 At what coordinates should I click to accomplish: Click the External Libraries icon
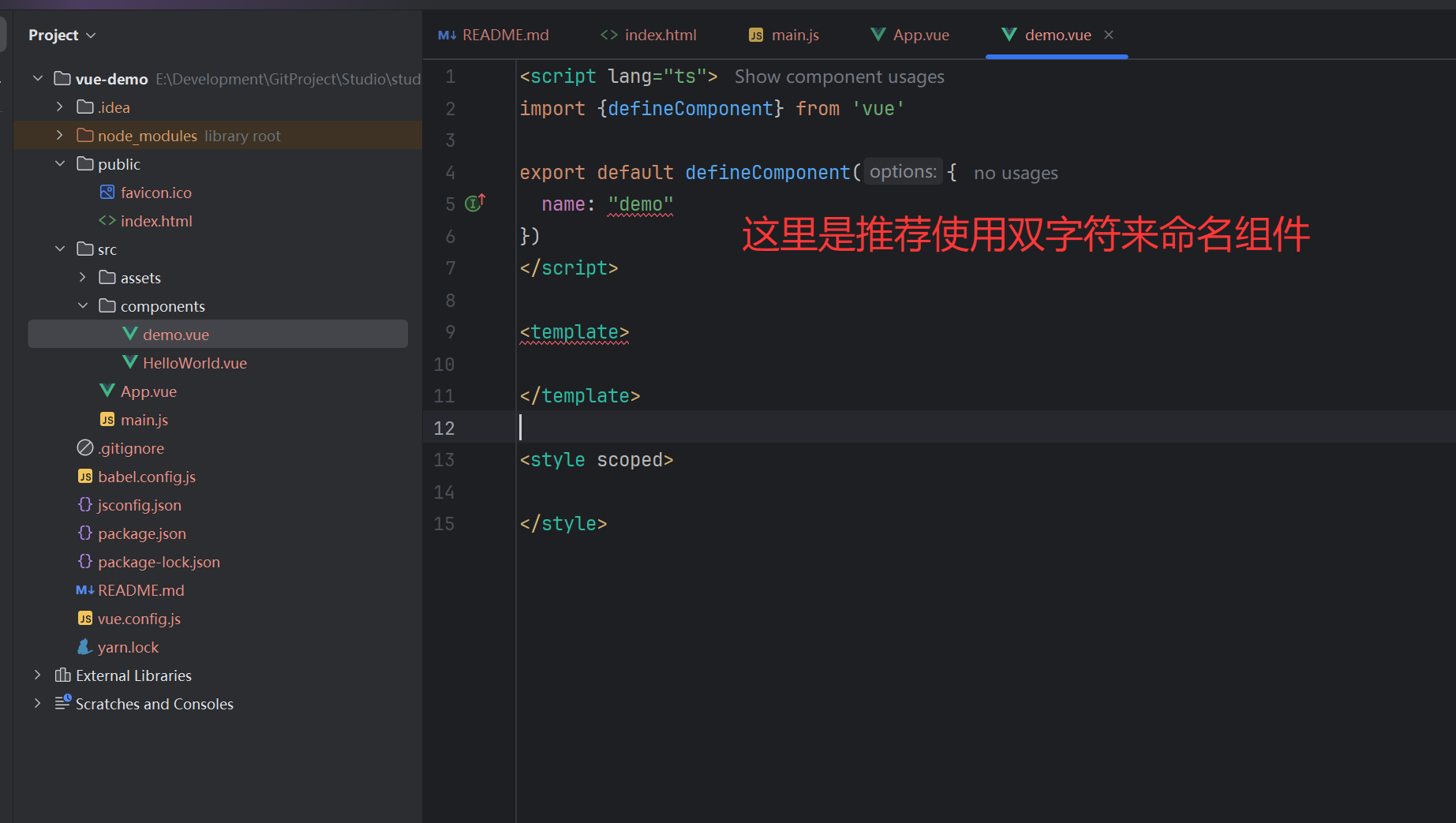[x=62, y=675]
